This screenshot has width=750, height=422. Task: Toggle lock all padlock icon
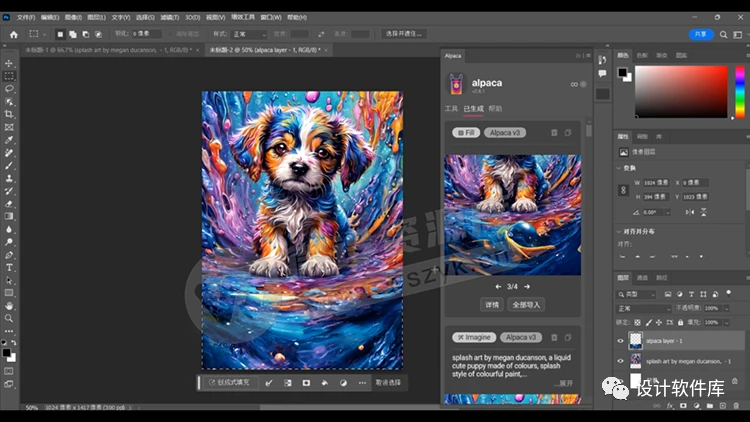tap(680, 322)
